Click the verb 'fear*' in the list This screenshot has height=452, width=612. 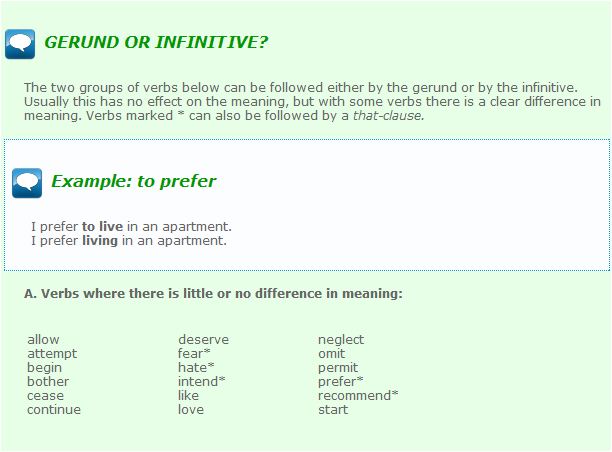tap(194, 354)
